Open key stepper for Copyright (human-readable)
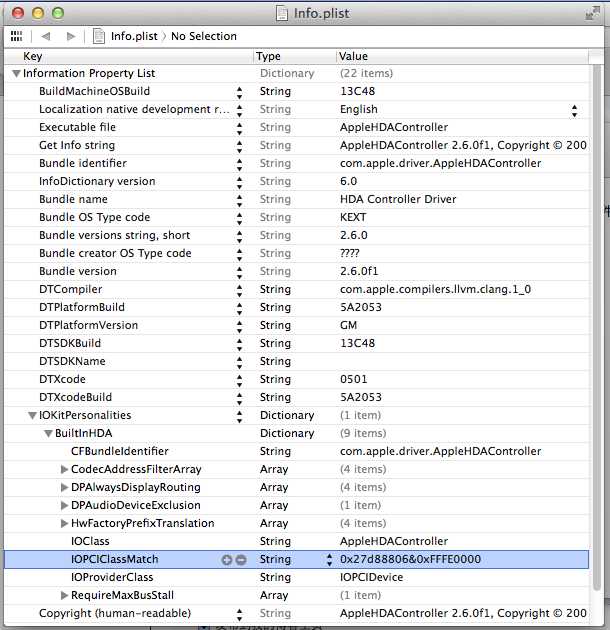 [x=239, y=615]
